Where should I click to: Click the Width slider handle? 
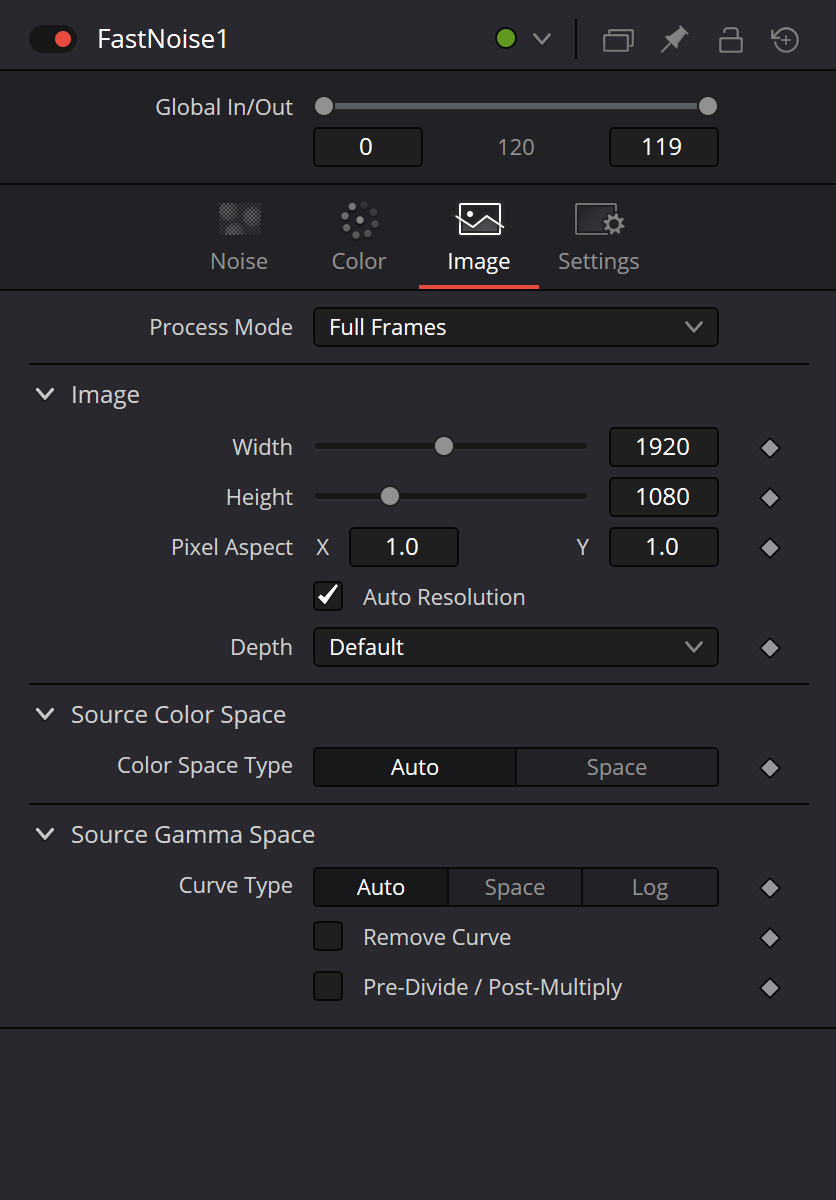pos(444,446)
